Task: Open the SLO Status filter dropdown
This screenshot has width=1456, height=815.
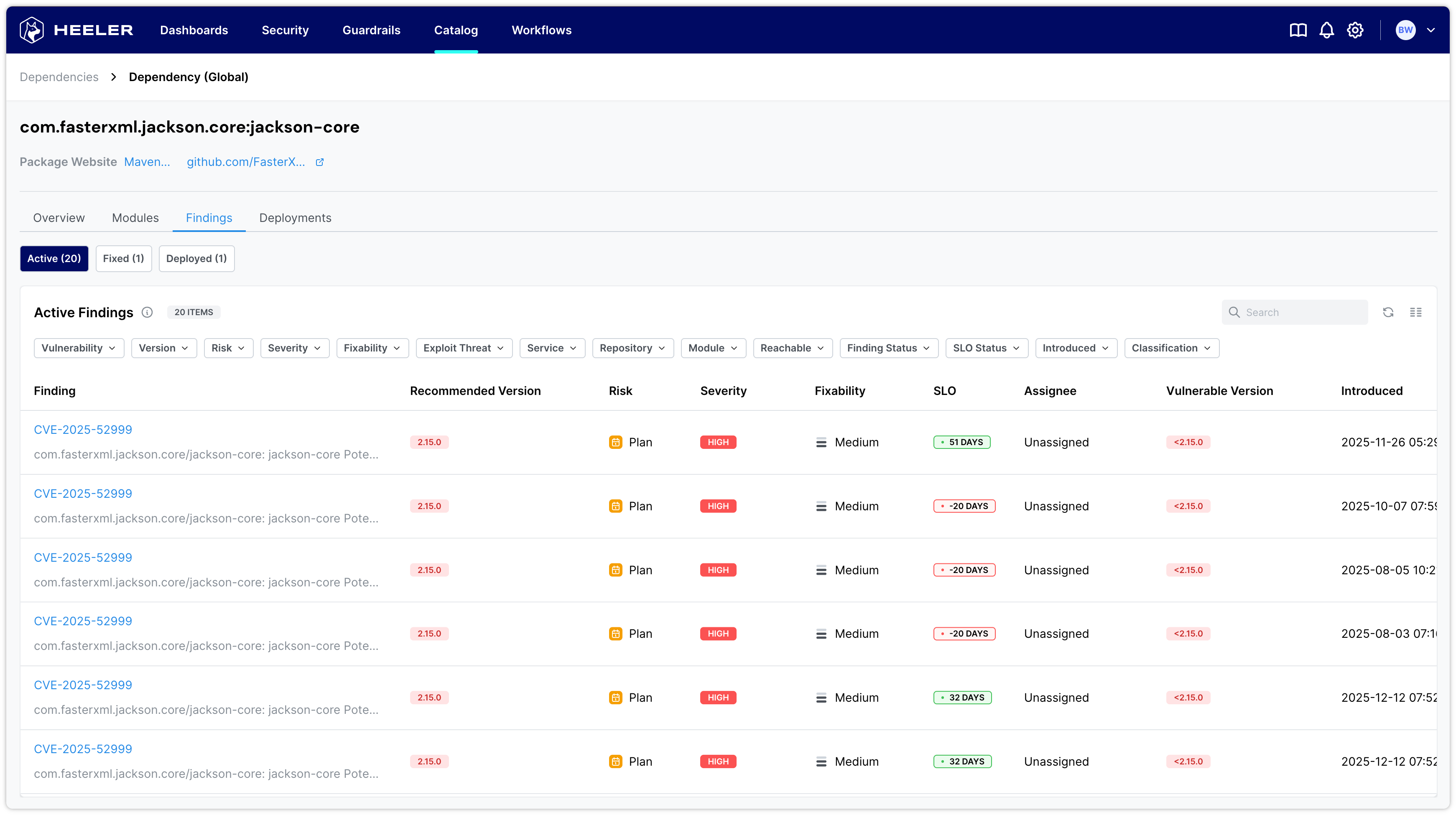Action: coord(986,348)
